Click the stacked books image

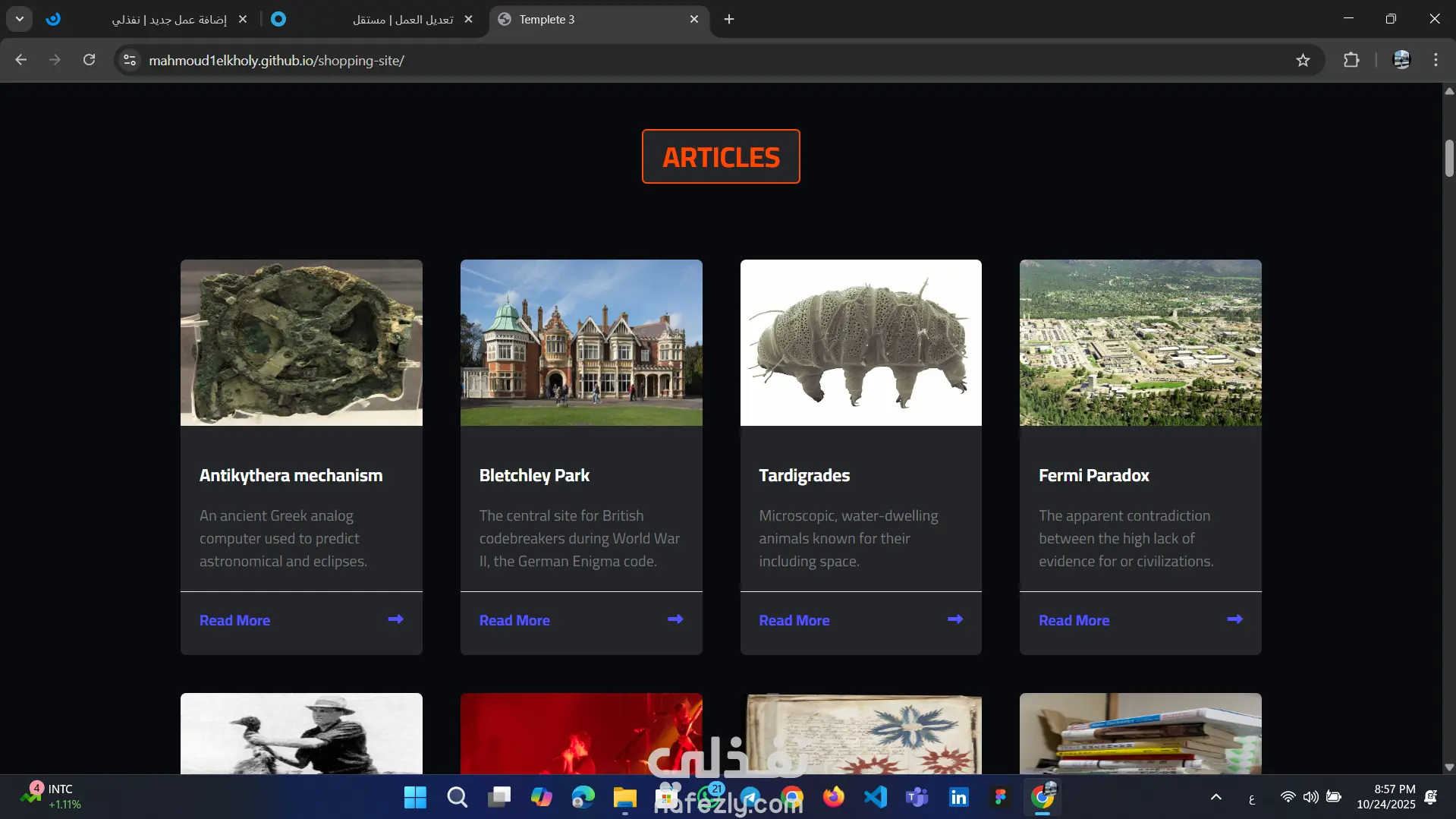(1140, 733)
